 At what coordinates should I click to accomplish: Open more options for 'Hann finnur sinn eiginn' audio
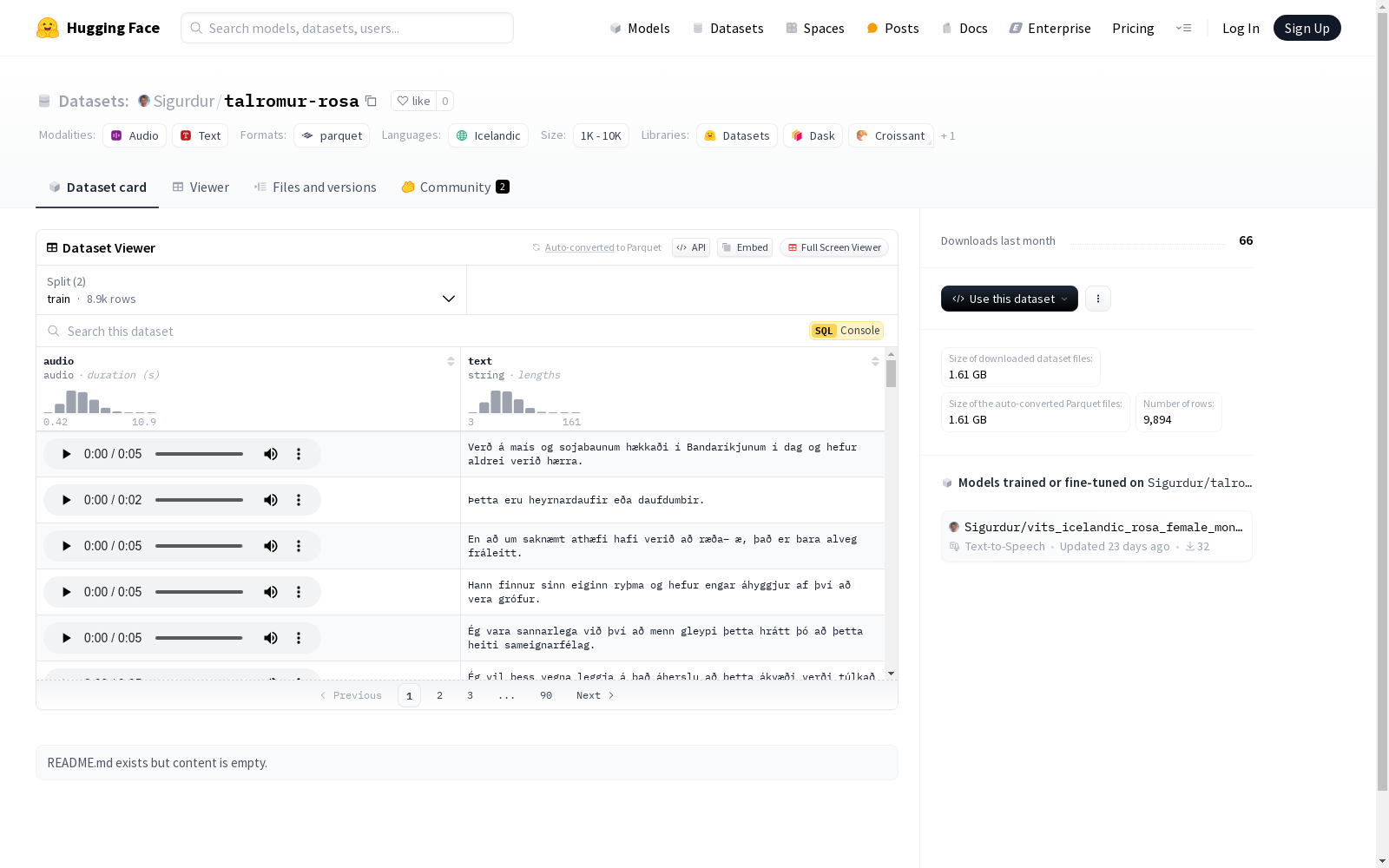[x=299, y=592]
